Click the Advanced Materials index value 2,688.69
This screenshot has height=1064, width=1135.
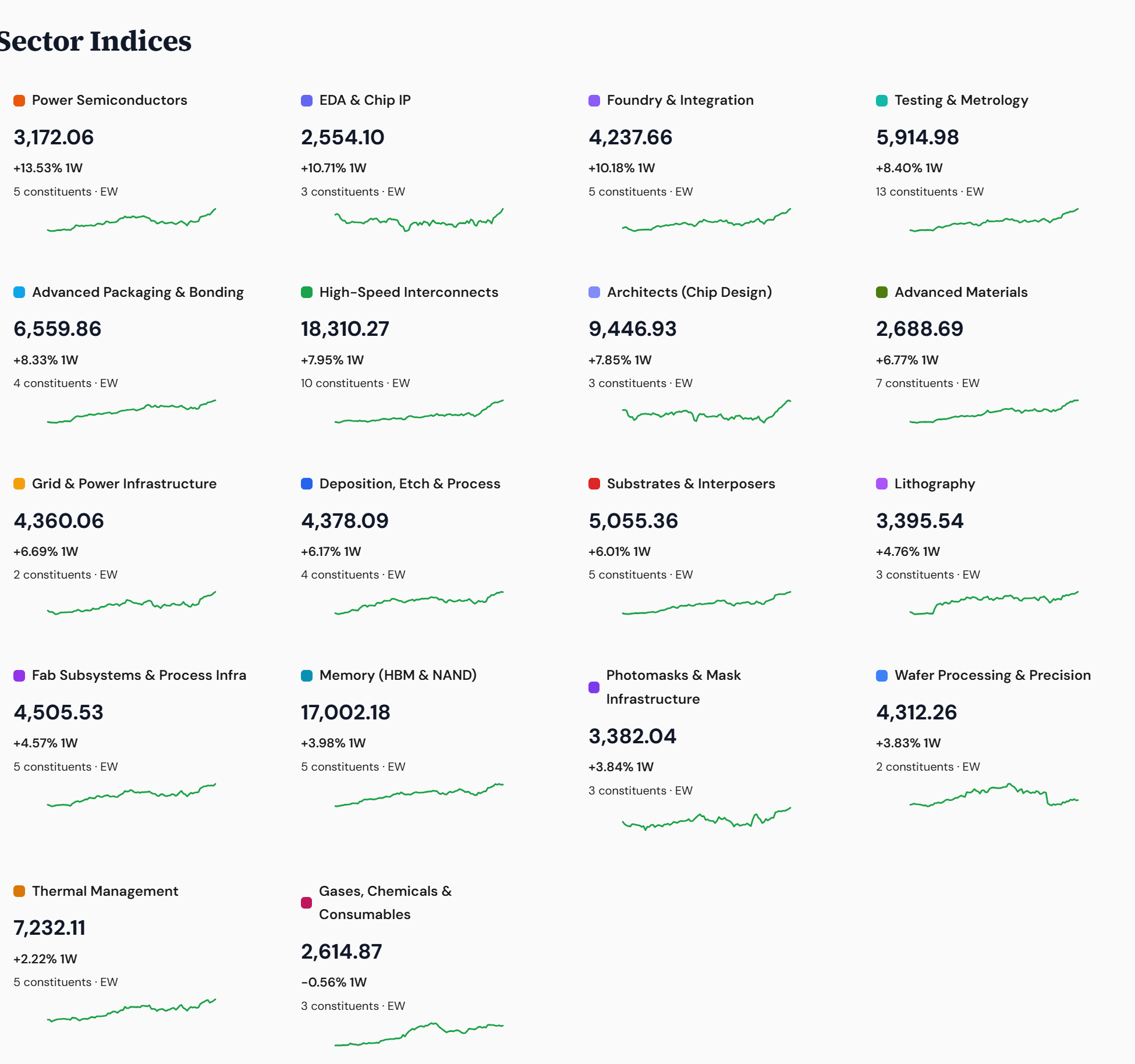point(919,329)
